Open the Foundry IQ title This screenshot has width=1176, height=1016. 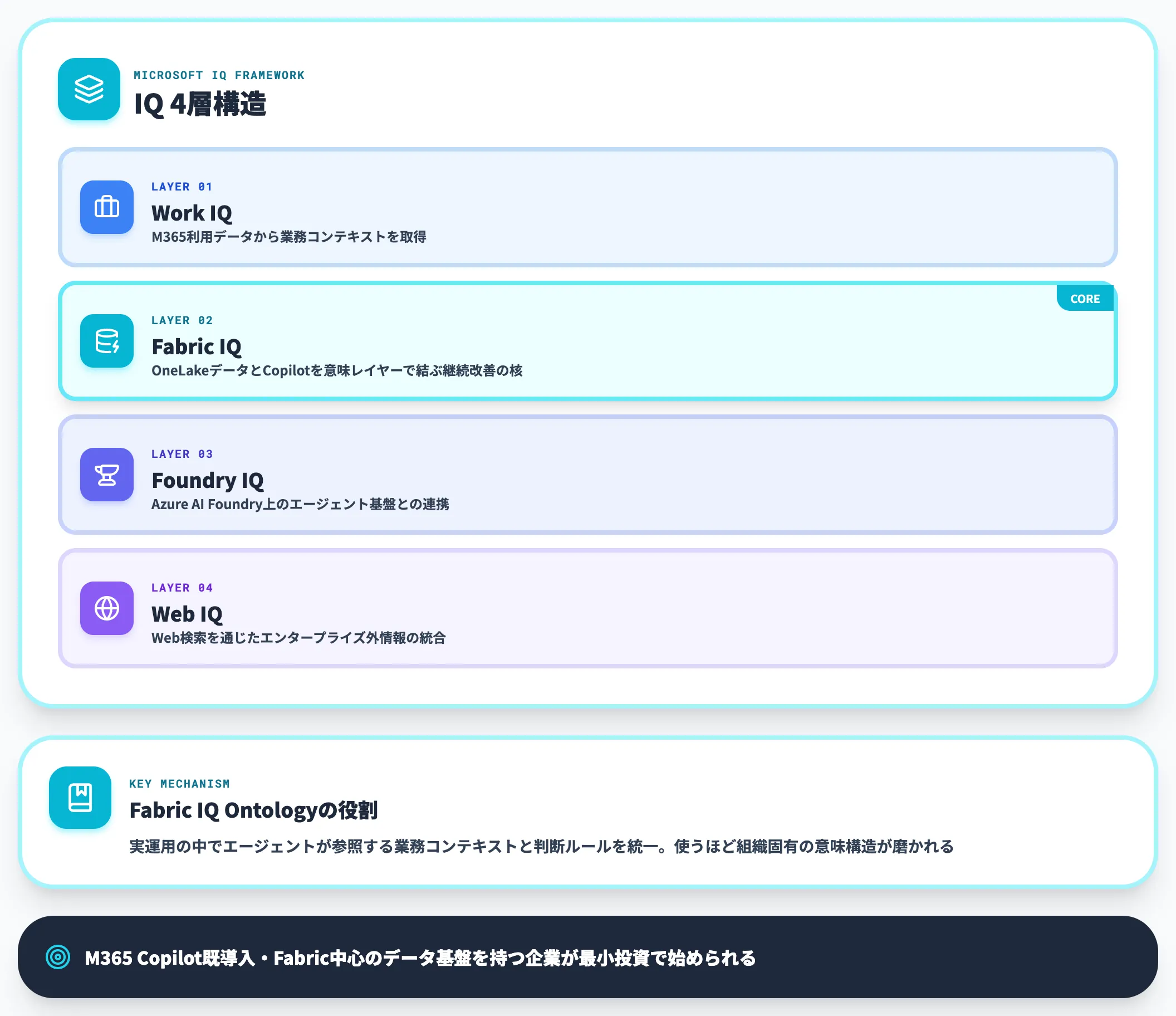coord(208,481)
